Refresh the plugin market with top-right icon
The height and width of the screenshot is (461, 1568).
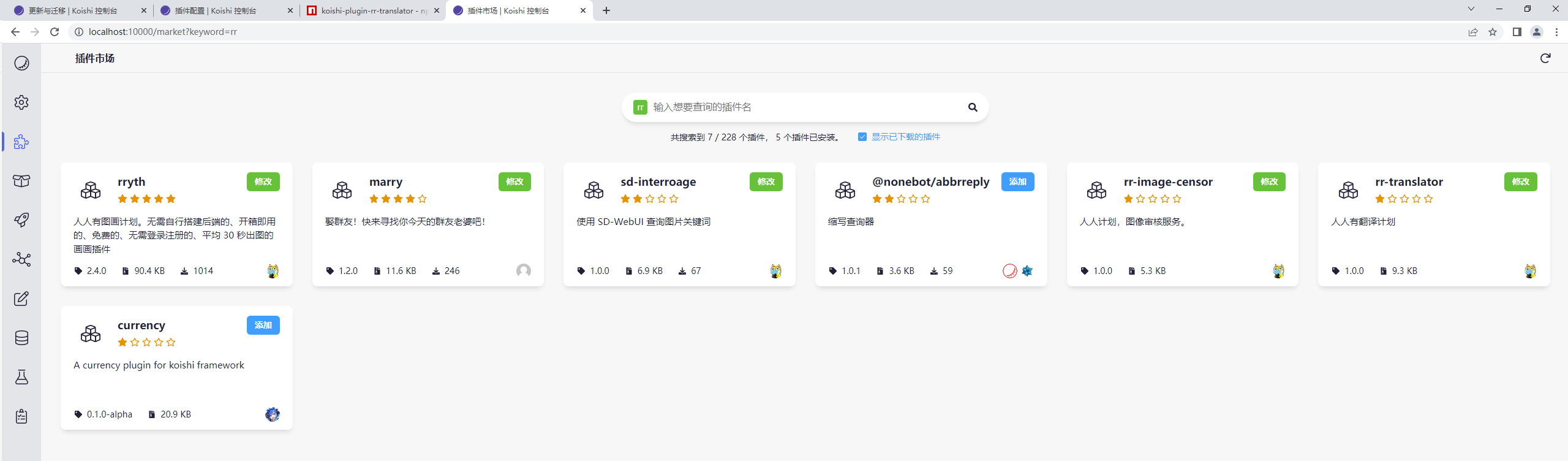pos(1545,58)
